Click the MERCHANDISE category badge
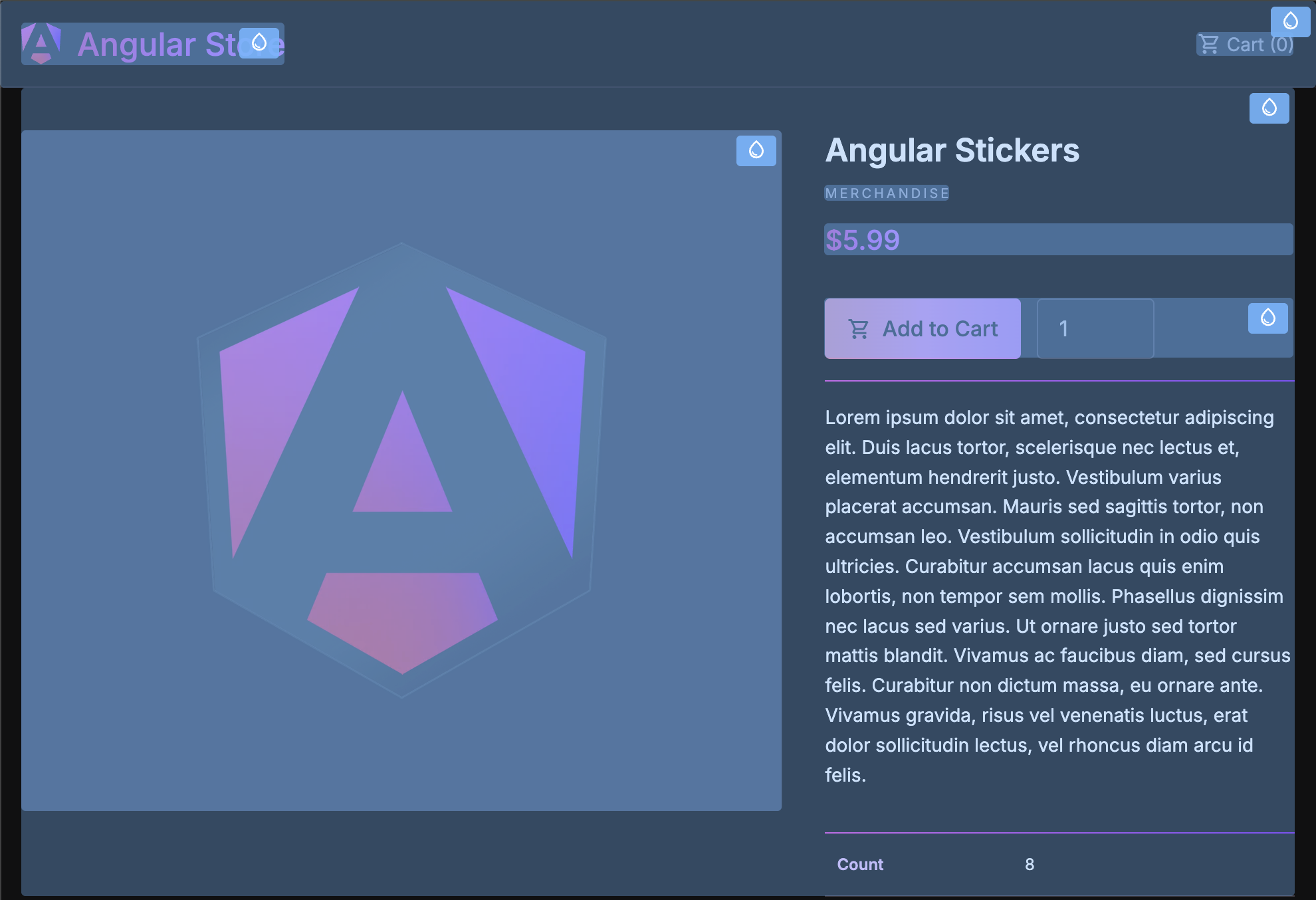The height and width of the screenshot is (900, 1316). [887, 193]
